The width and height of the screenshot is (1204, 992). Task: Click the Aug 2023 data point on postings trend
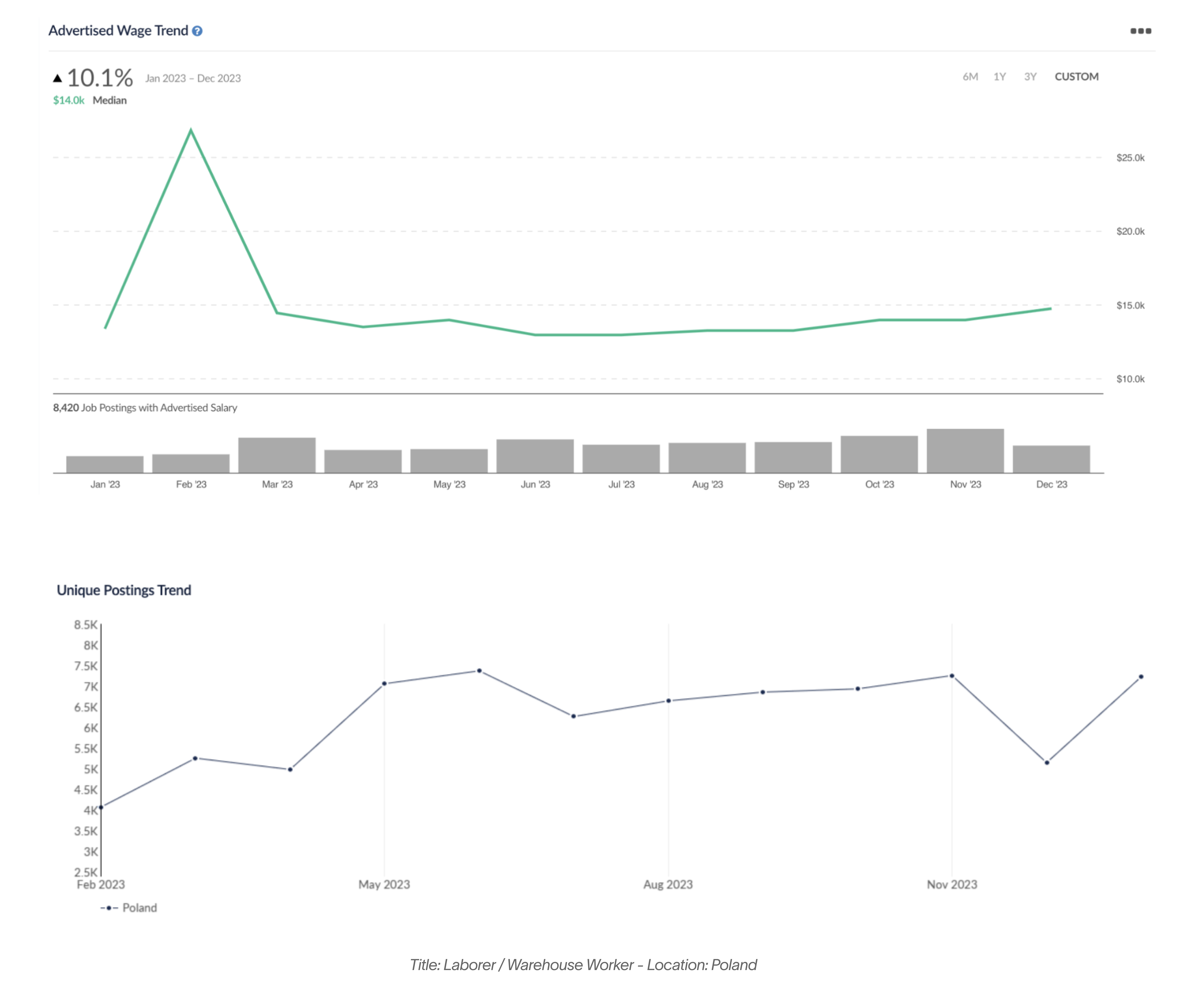point(669,701)
